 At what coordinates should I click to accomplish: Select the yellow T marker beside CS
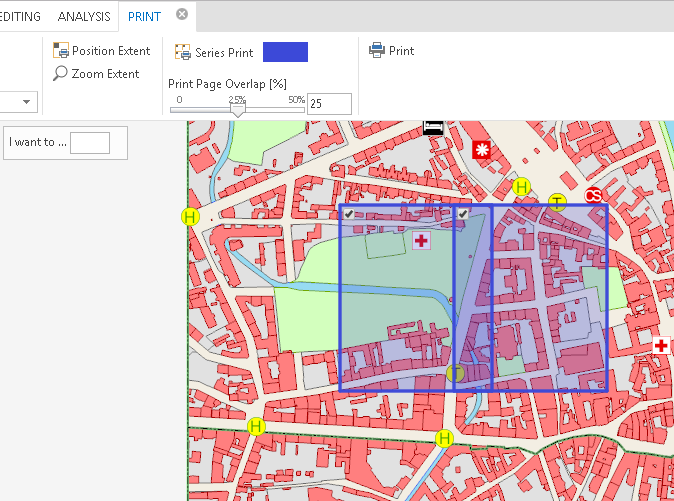point(558,203)
